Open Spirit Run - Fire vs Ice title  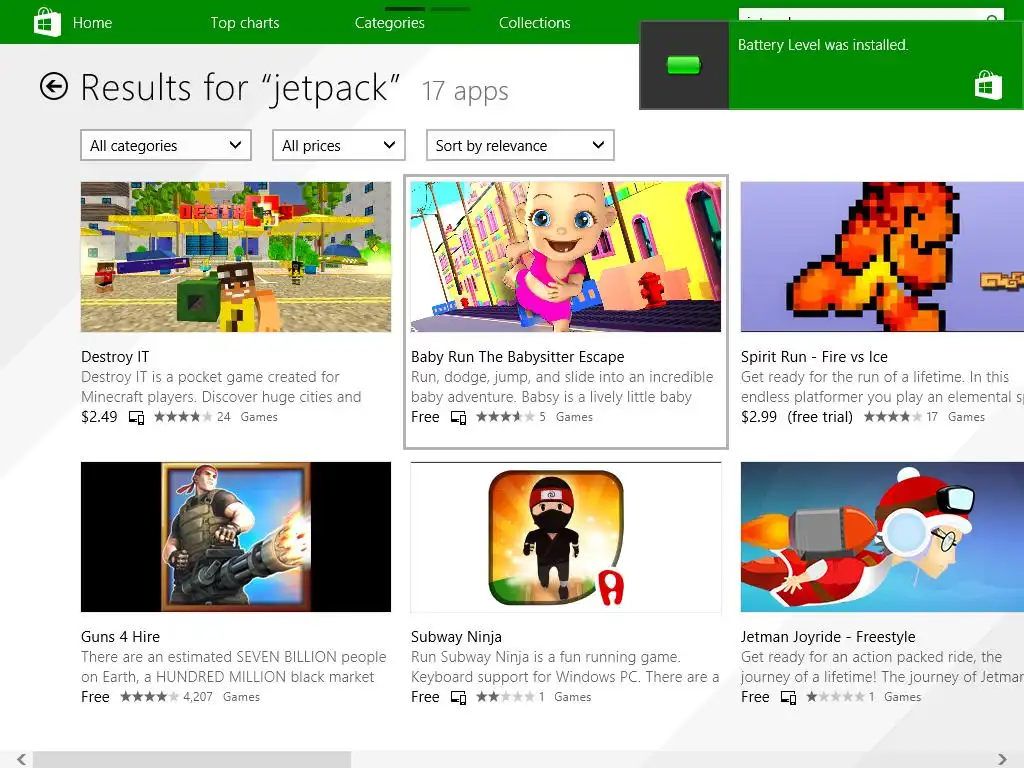tap(814, 357)
